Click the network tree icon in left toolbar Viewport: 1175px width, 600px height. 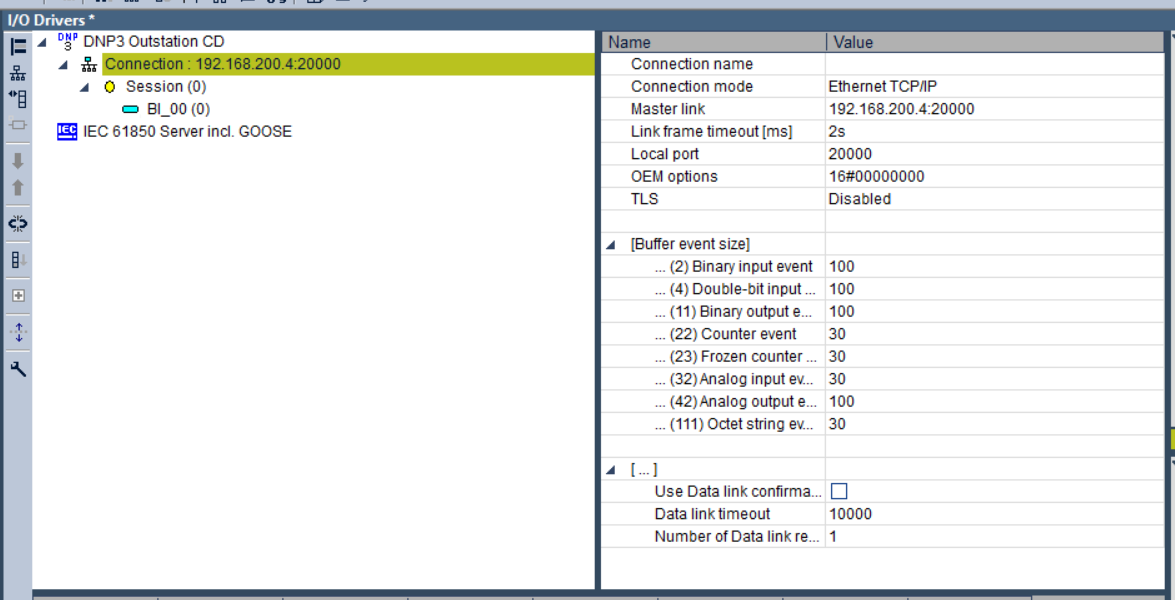coord(18,73)
